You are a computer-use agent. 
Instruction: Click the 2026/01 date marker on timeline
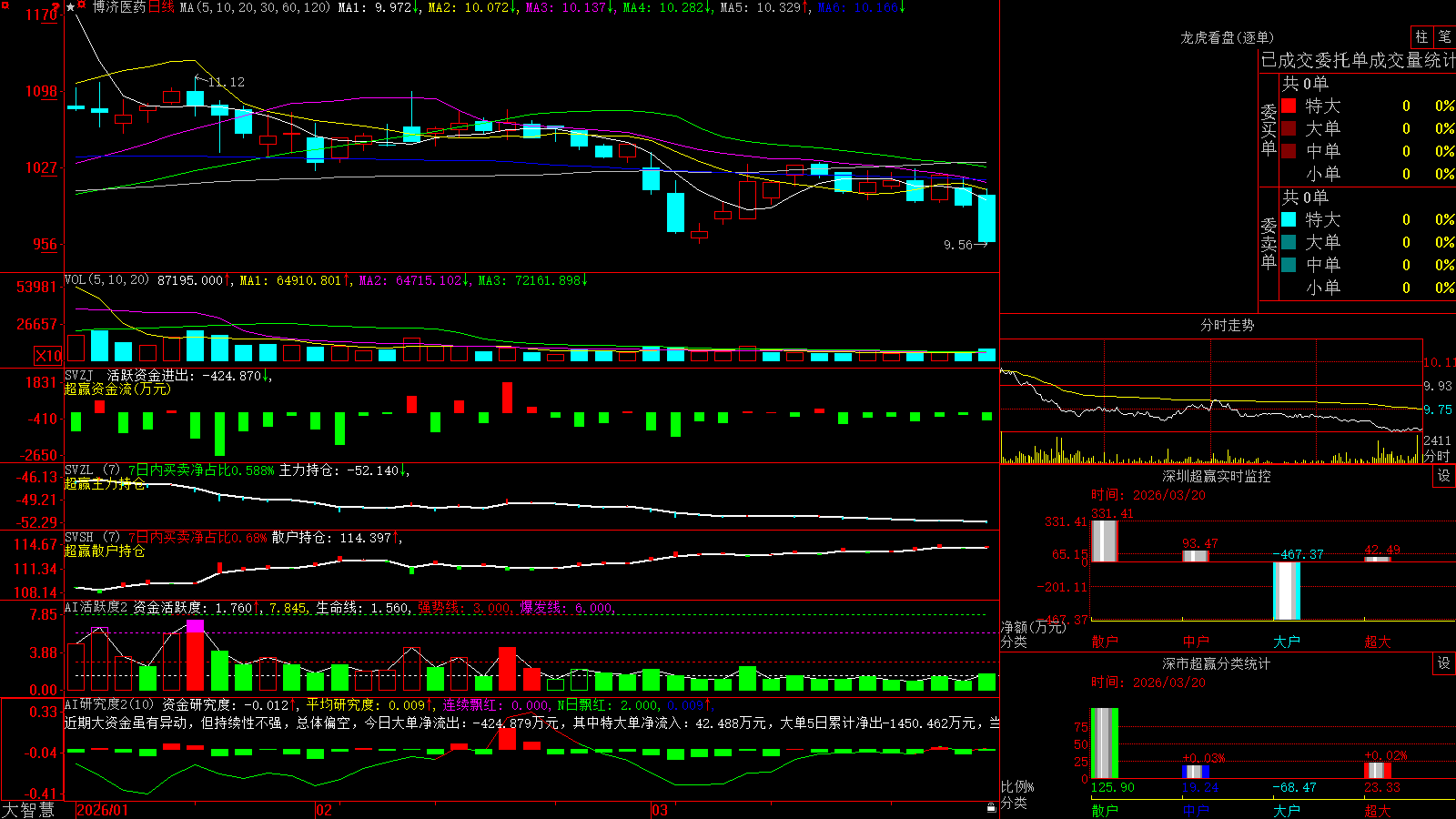(102, 810)
